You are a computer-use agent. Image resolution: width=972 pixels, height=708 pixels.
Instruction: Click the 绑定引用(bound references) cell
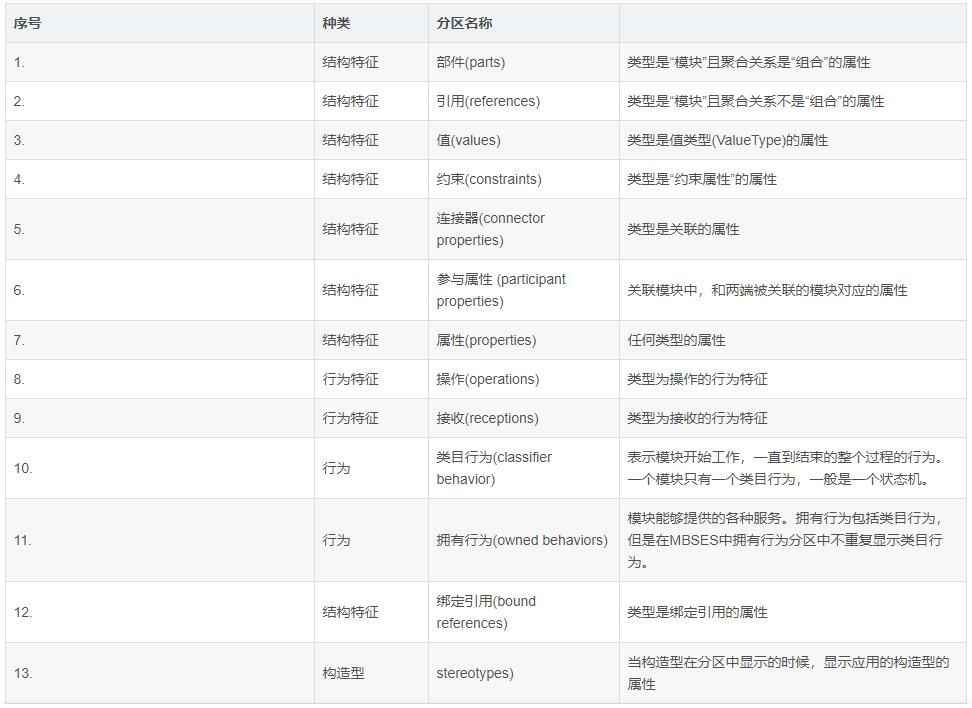click(524, 612)
